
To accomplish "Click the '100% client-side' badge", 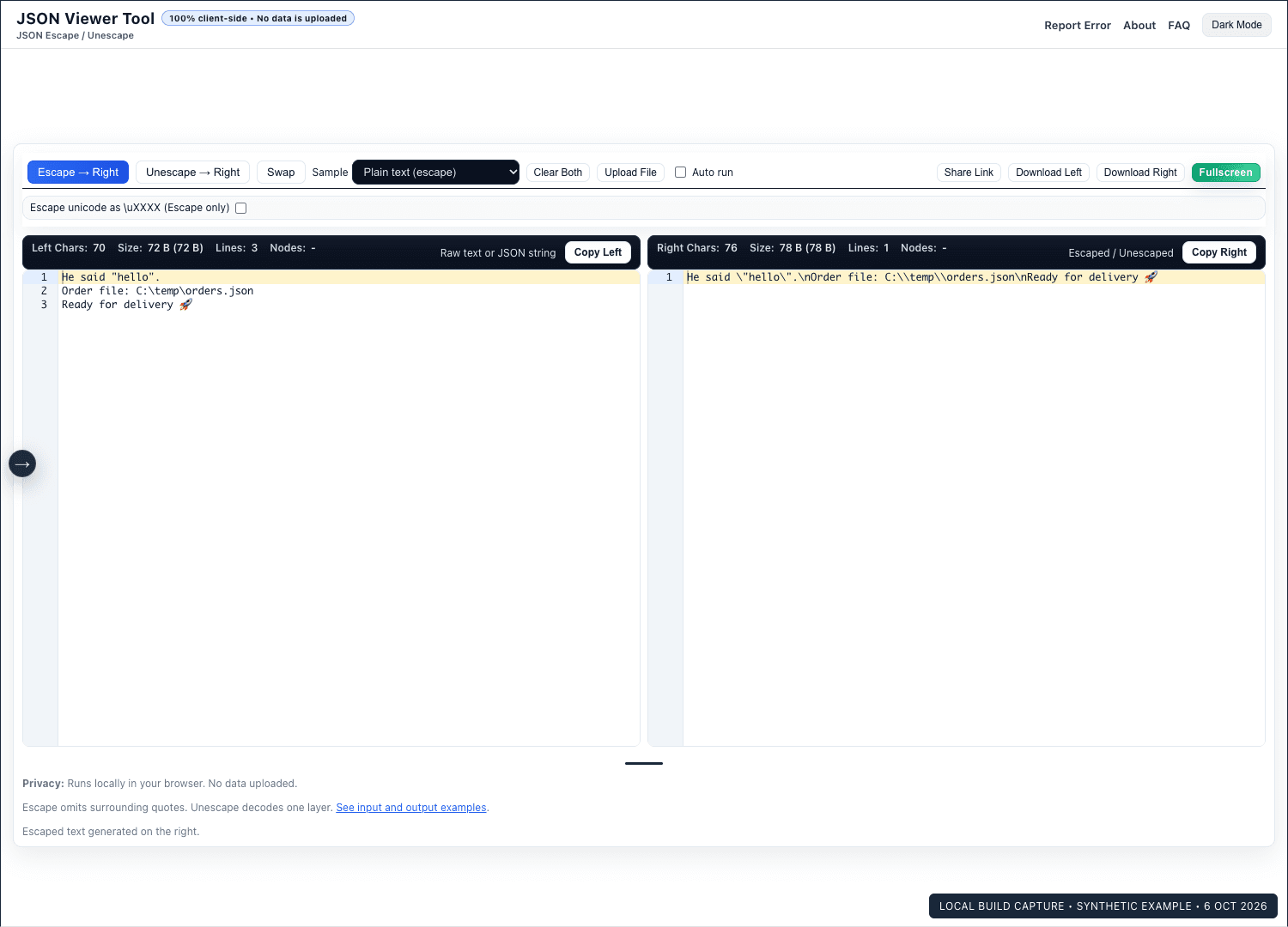I will pyautogui.click(x=258, y=18).
